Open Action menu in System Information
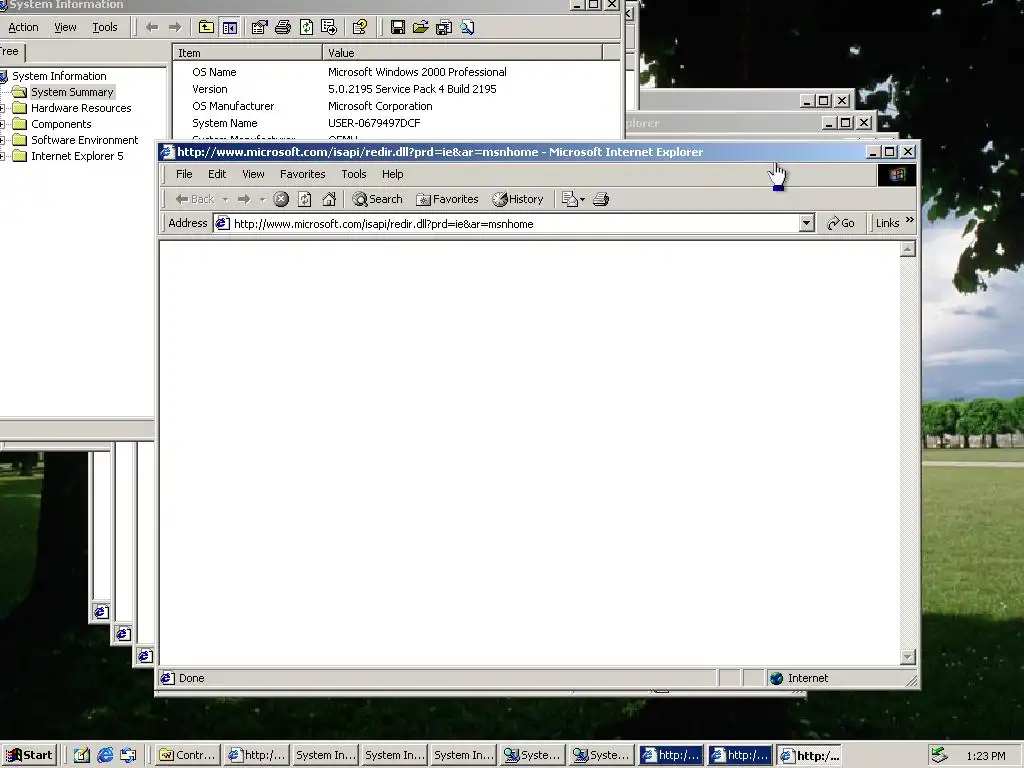The width and height of the screenshot is (1024, 768). point(23,27)
